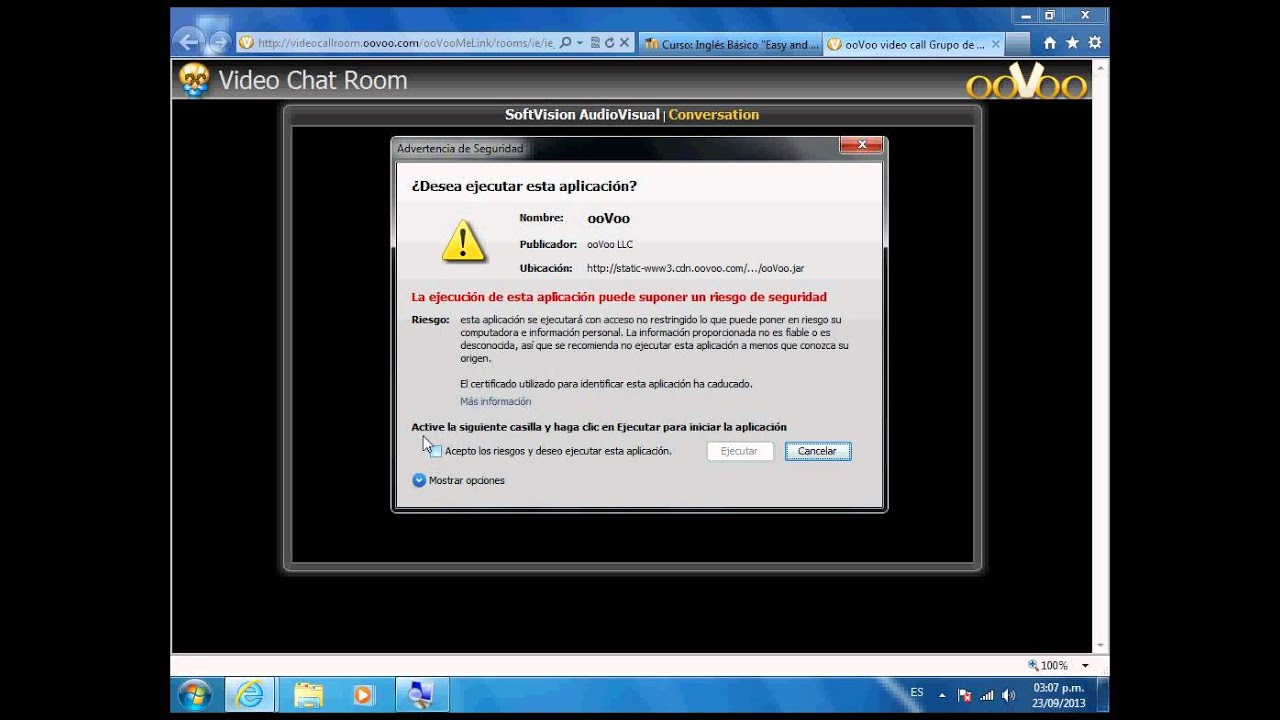1280x720 pixels.
Task: Open Windows Media Player taskbar icon
Action: 363,695
